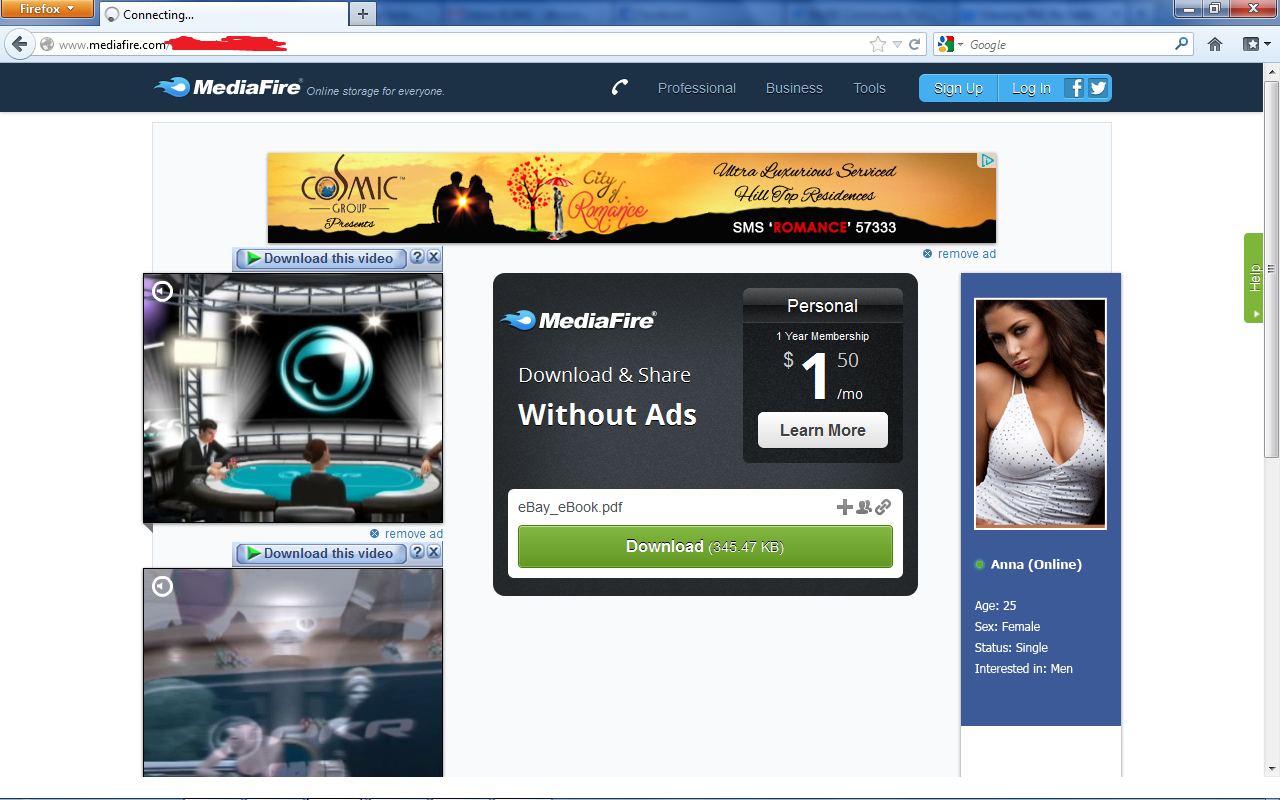Click the Sign Up button

958,88
